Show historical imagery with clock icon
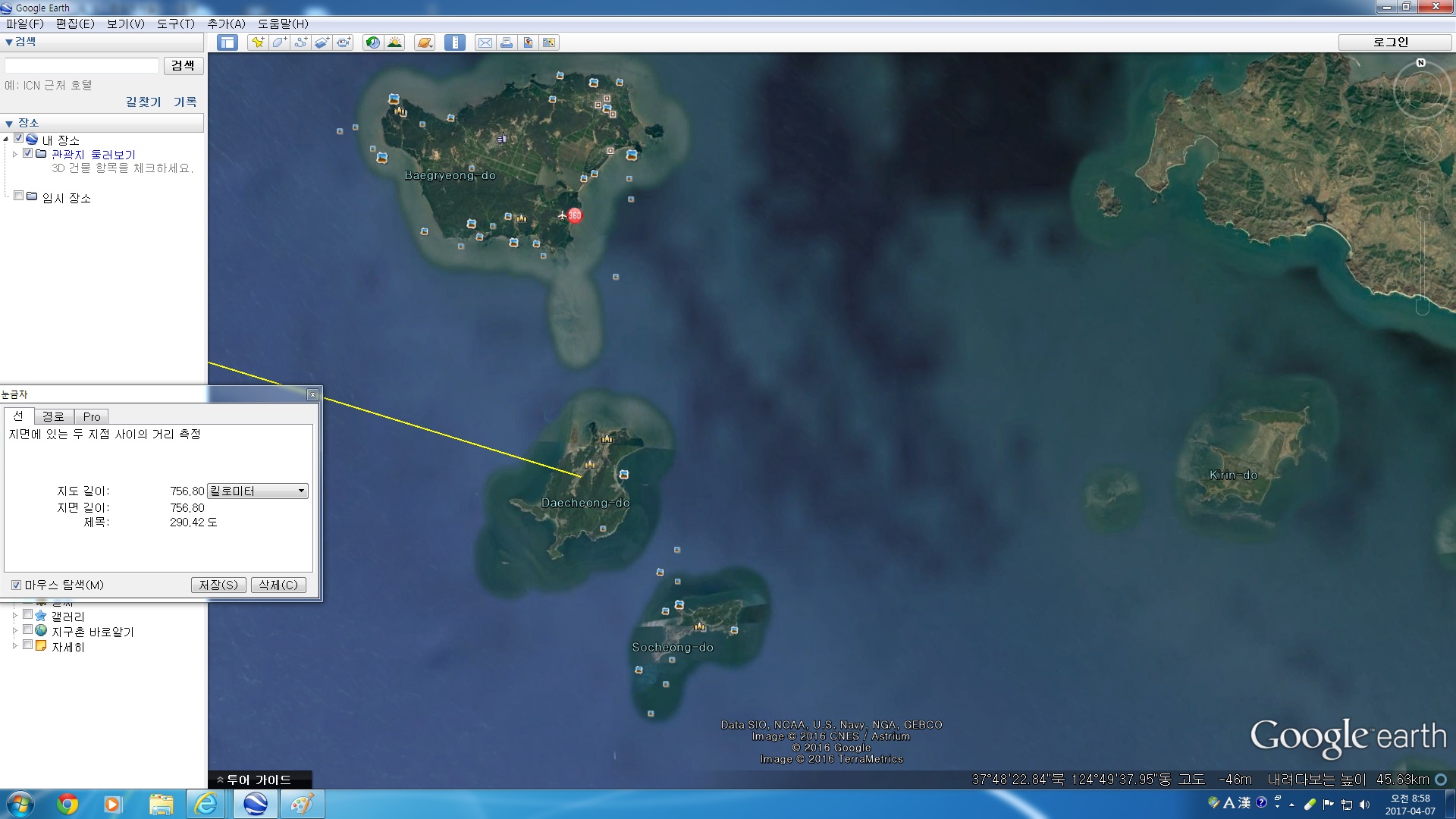The width and height of the screenshot is (1456, 819). click(372, 42)
